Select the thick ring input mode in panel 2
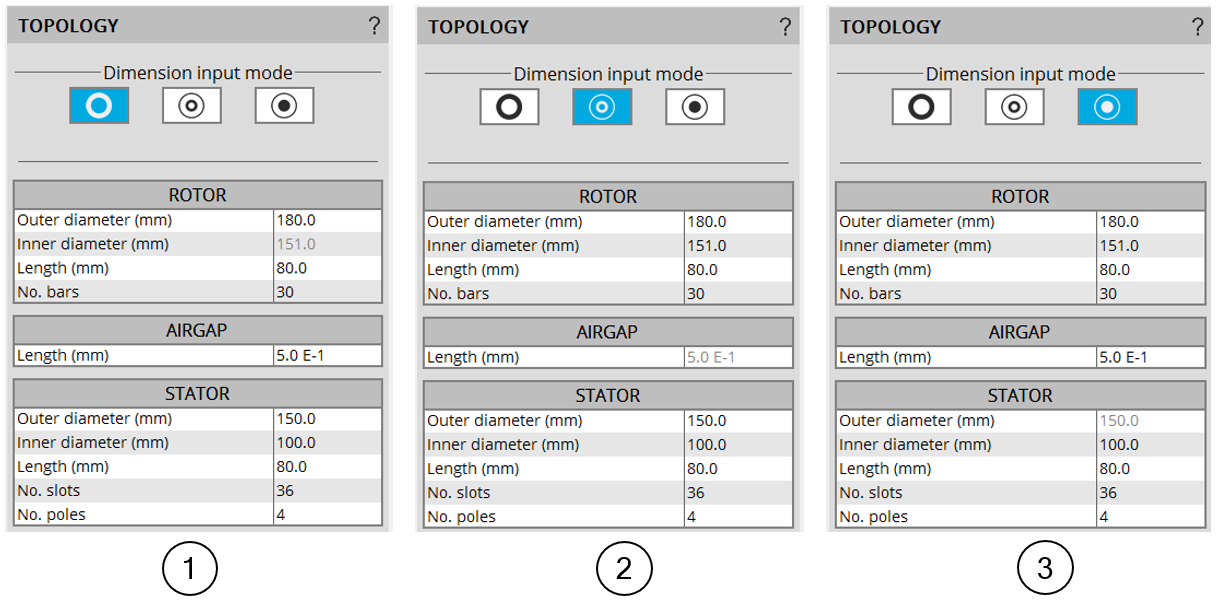This screenshot has height=604, width=1221. [509, 107]
